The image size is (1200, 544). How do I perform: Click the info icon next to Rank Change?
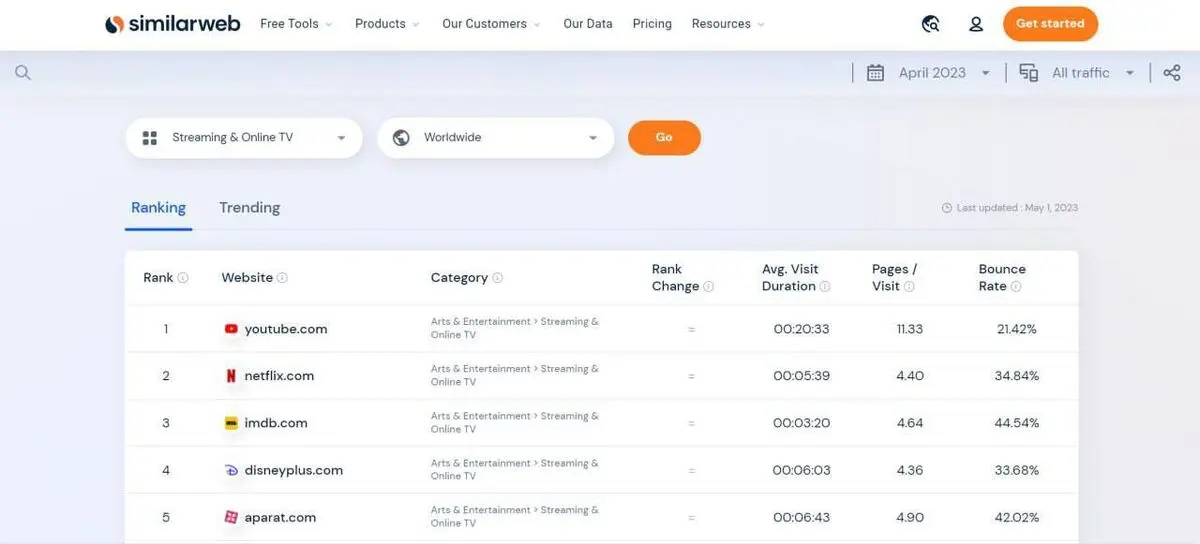click(x=708, y=286)
